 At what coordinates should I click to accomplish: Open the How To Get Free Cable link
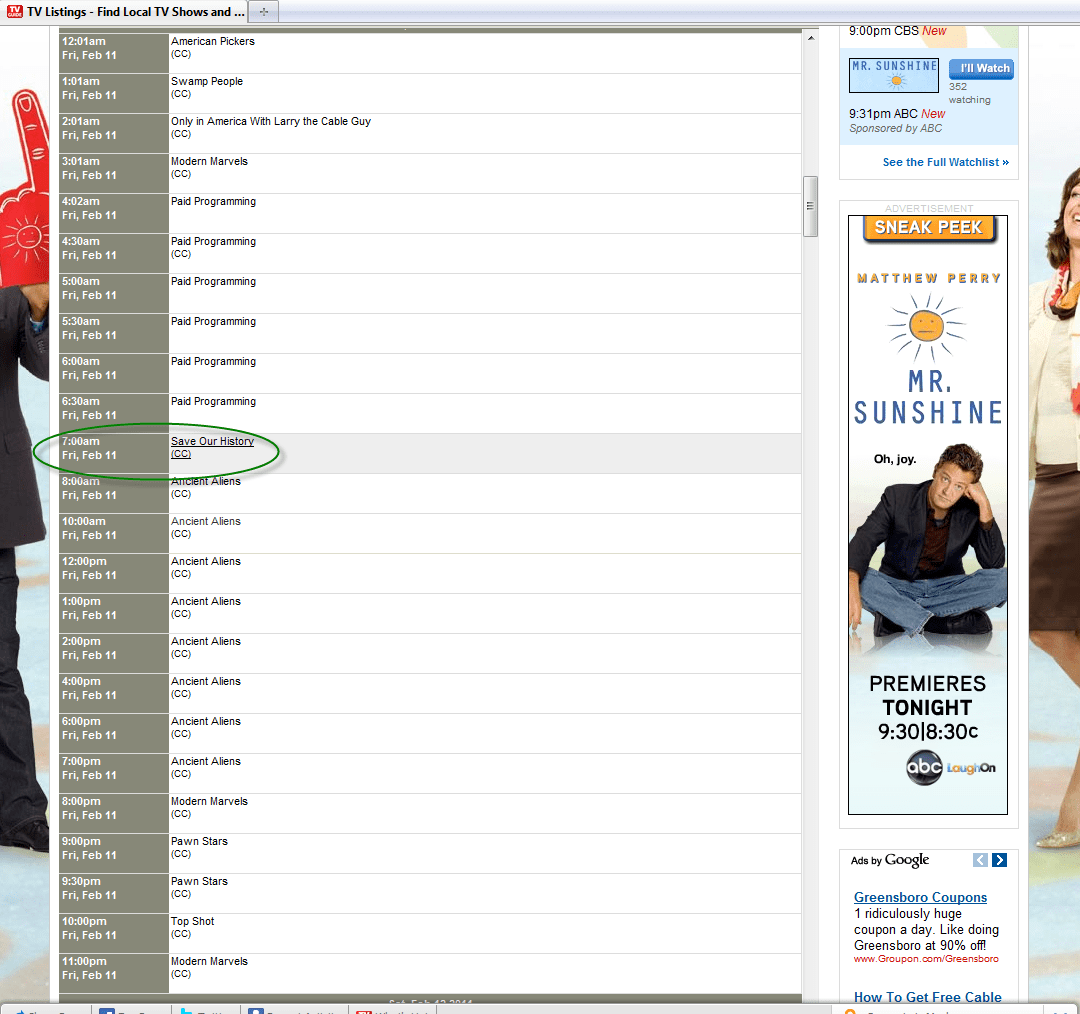pyautogui.click(x=927, y=997)
